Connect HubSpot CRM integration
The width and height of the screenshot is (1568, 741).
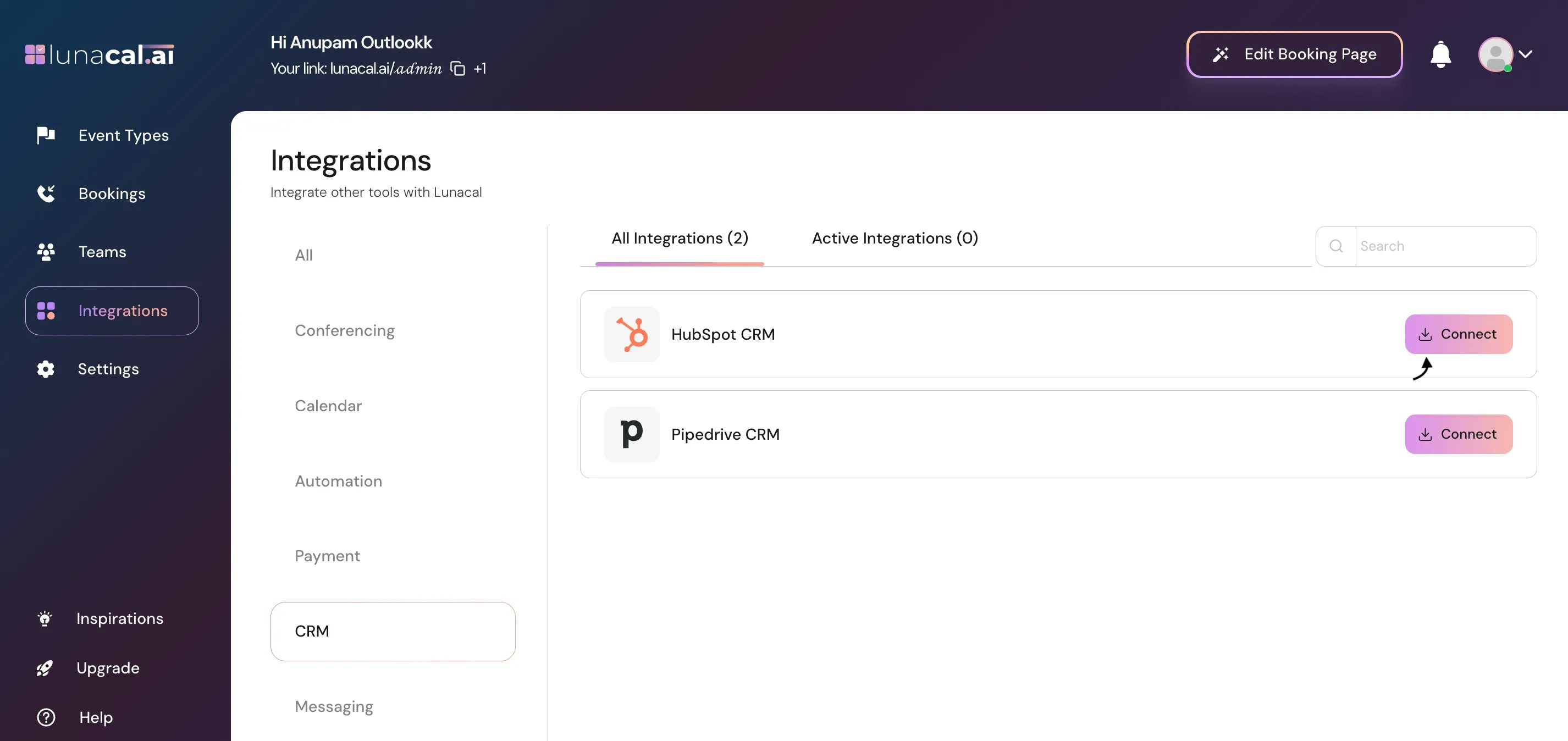pyautogui.click(x=1459, y=334)
